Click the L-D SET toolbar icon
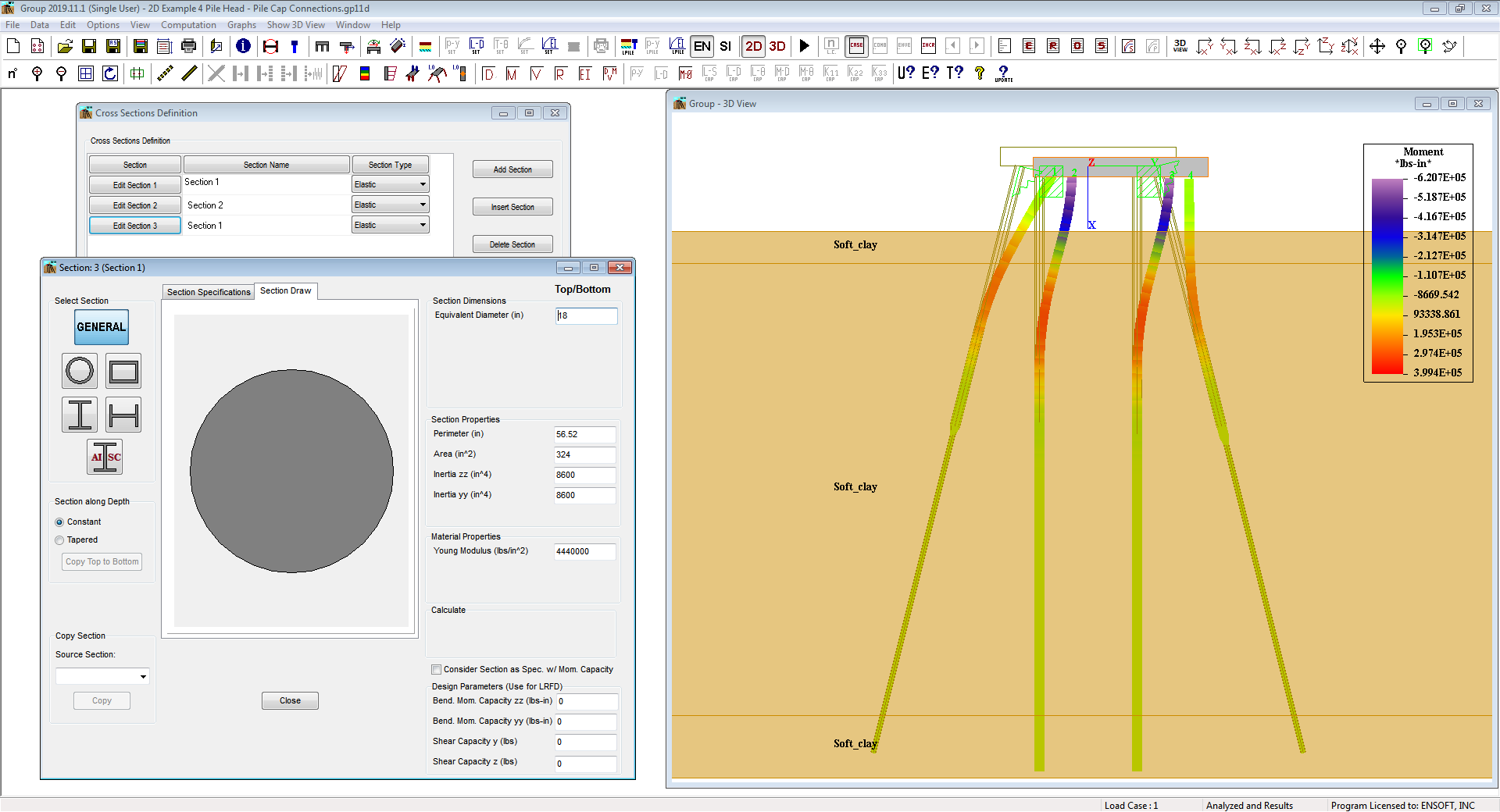This screenshot has width=1500, height=812. pyautogui.click(x=477, y=46)
